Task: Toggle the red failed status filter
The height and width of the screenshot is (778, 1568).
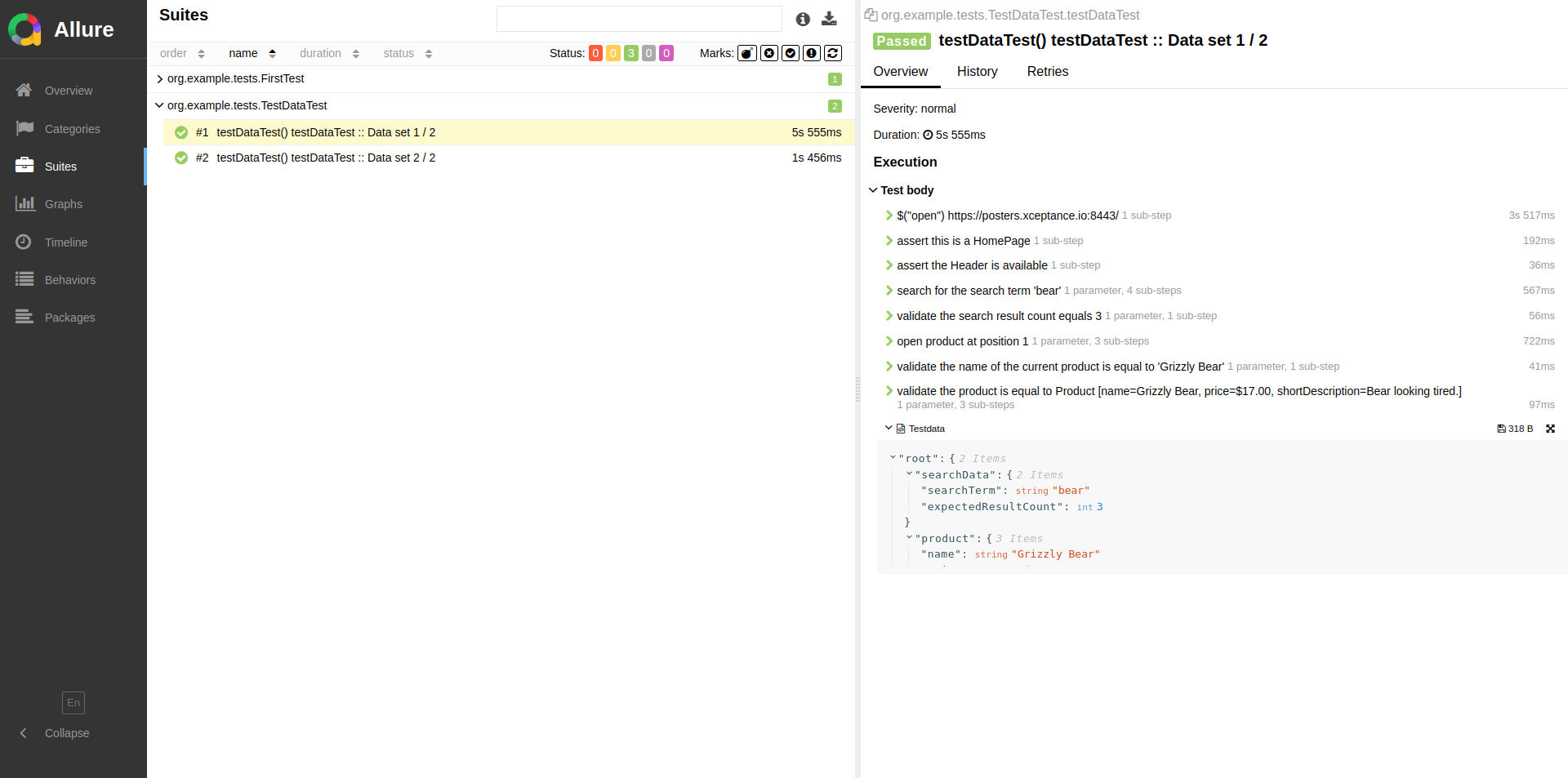Action: click(595, 53)
